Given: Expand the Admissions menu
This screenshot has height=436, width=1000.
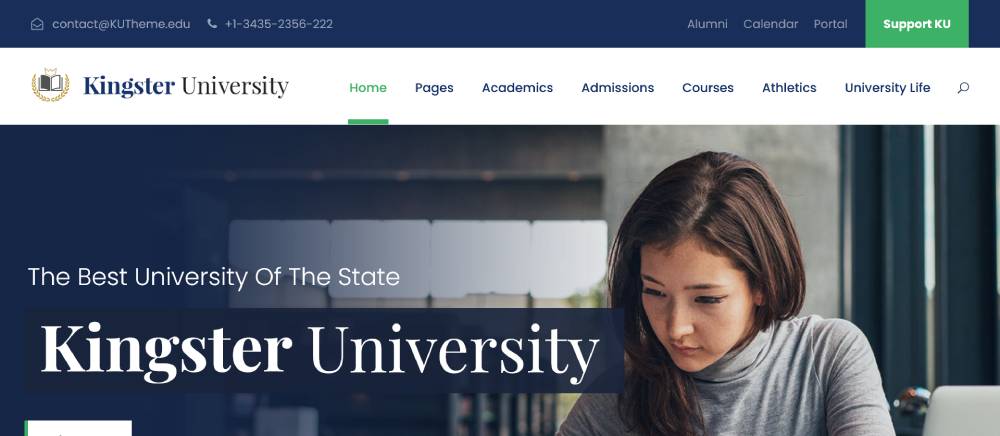Looking at the screenshot, I should point(617,88).
